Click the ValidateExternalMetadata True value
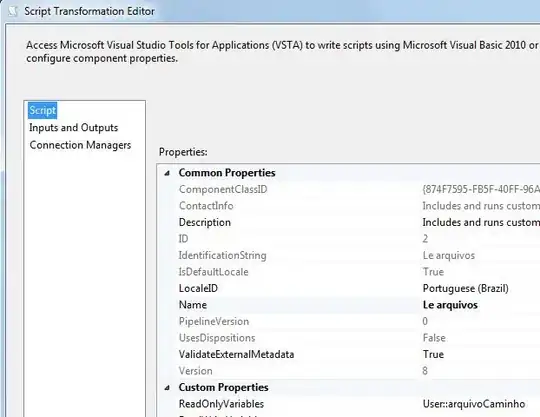 click(x=433, y=355)
